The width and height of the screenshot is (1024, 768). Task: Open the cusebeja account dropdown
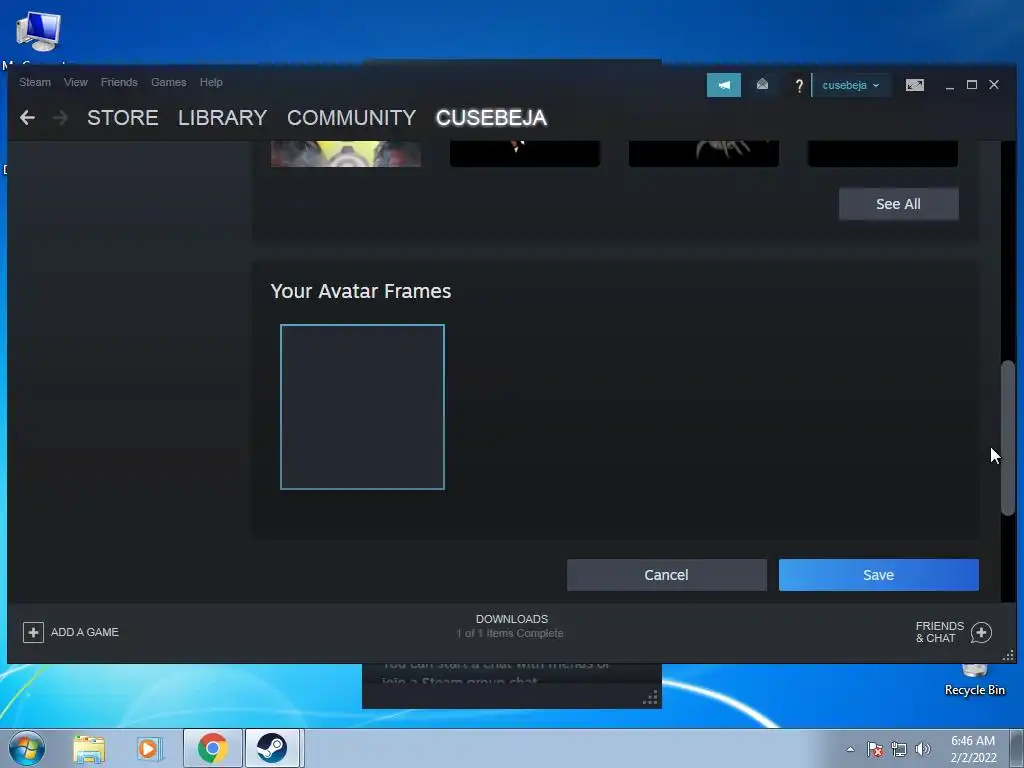click(x=851, y=86)
